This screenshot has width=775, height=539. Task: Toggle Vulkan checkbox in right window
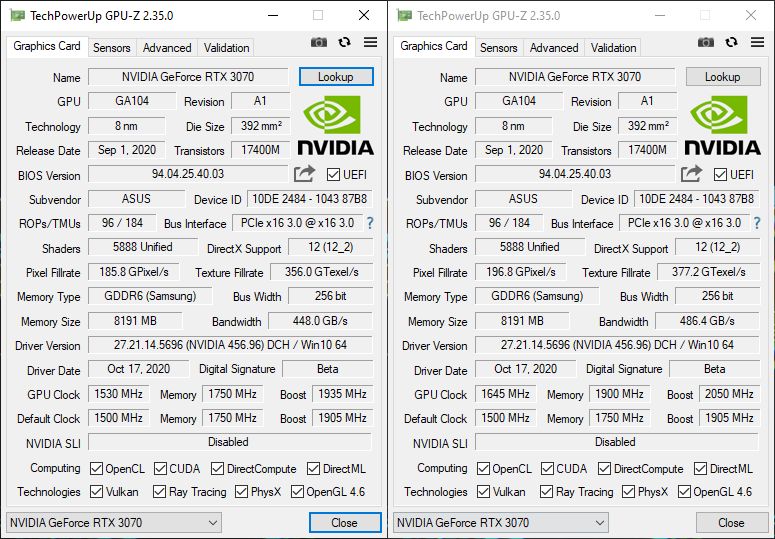coord(483,492)
